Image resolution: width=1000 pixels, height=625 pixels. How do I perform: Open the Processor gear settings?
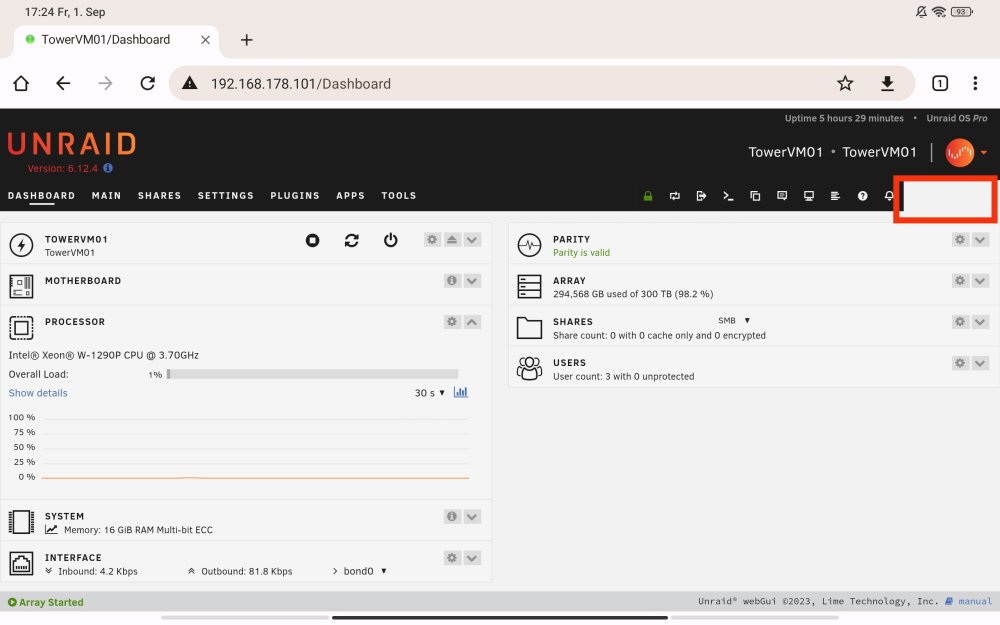tap(452, 322)
